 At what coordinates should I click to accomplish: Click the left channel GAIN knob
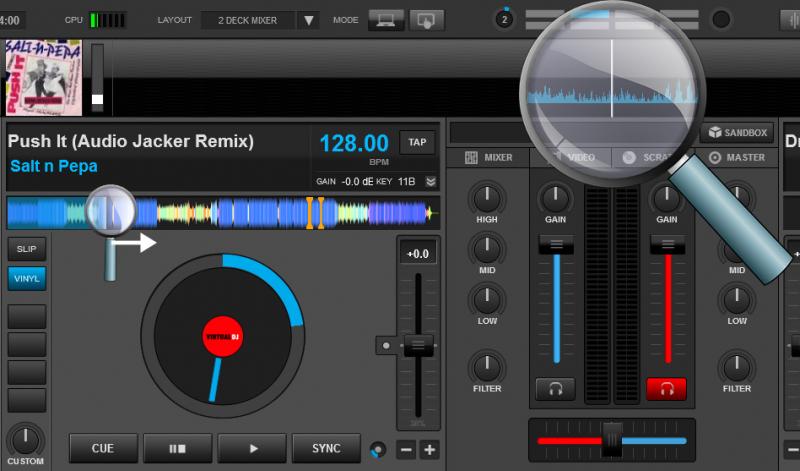tap(555, 198)
